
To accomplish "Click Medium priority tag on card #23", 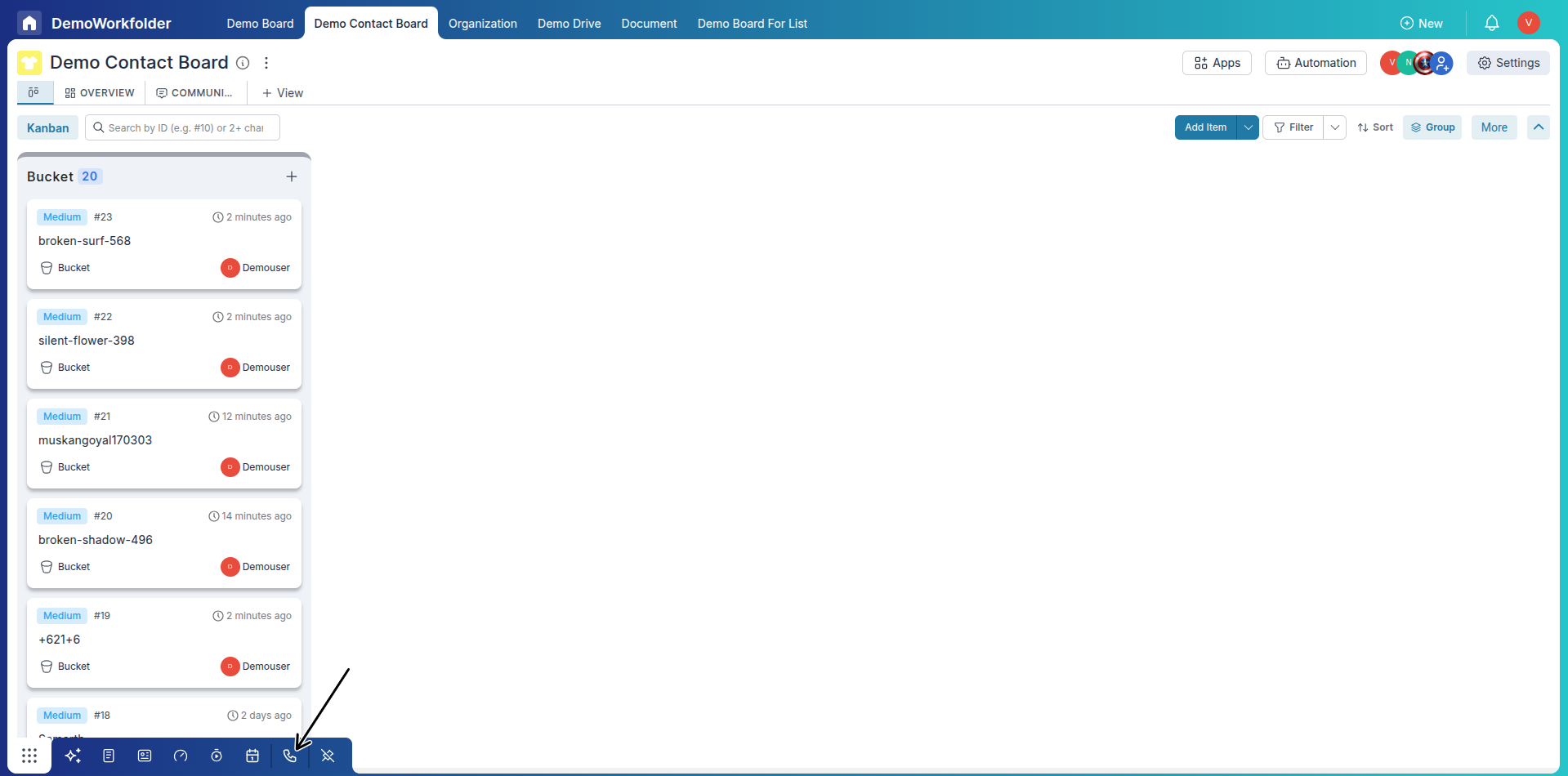I will pos(62,217).
